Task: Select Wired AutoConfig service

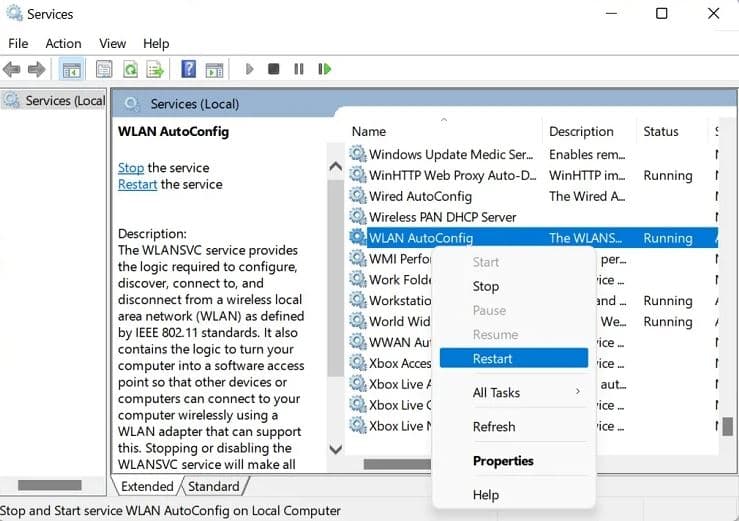Action: click(x=420, y=196)
